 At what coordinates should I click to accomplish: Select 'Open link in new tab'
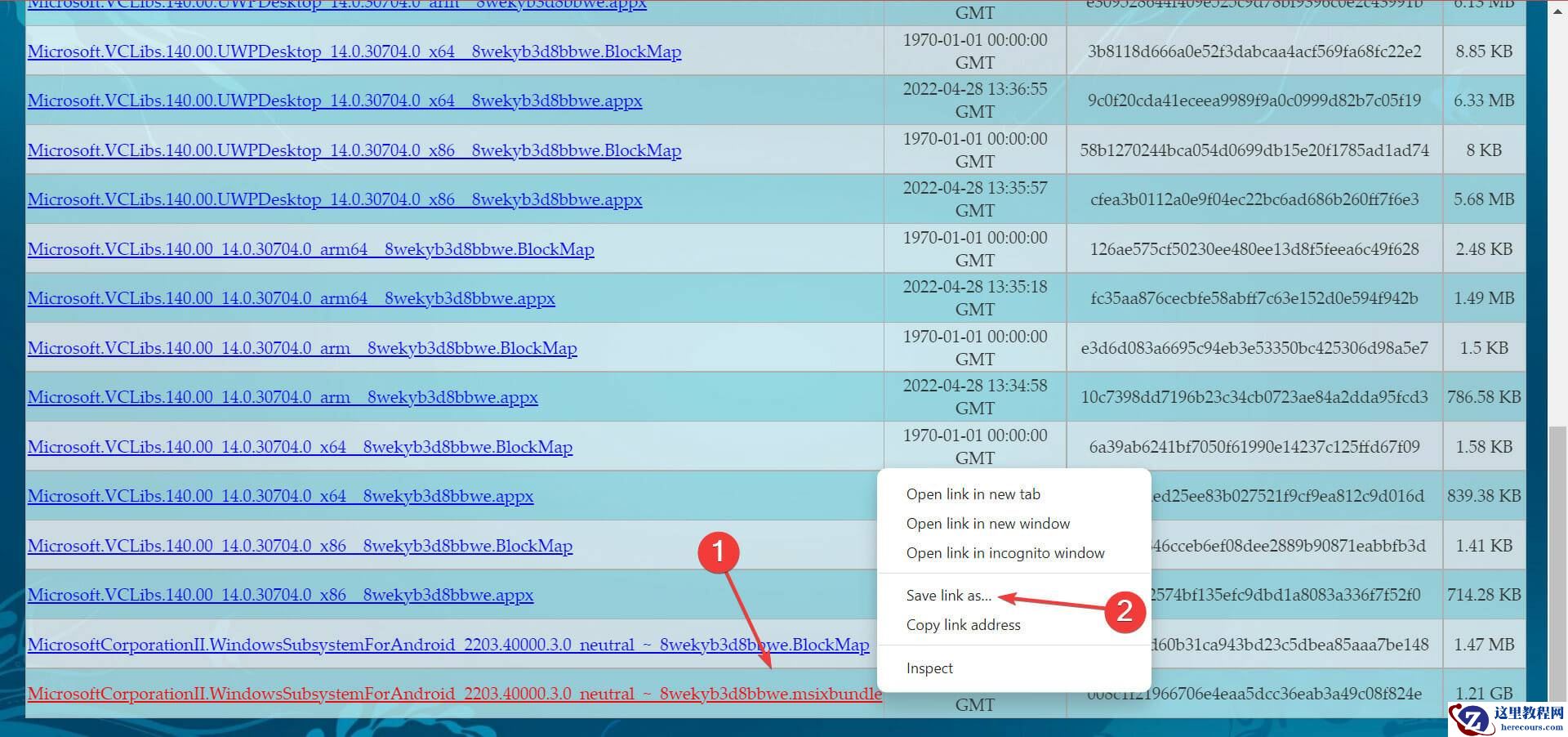pos(973,494)
